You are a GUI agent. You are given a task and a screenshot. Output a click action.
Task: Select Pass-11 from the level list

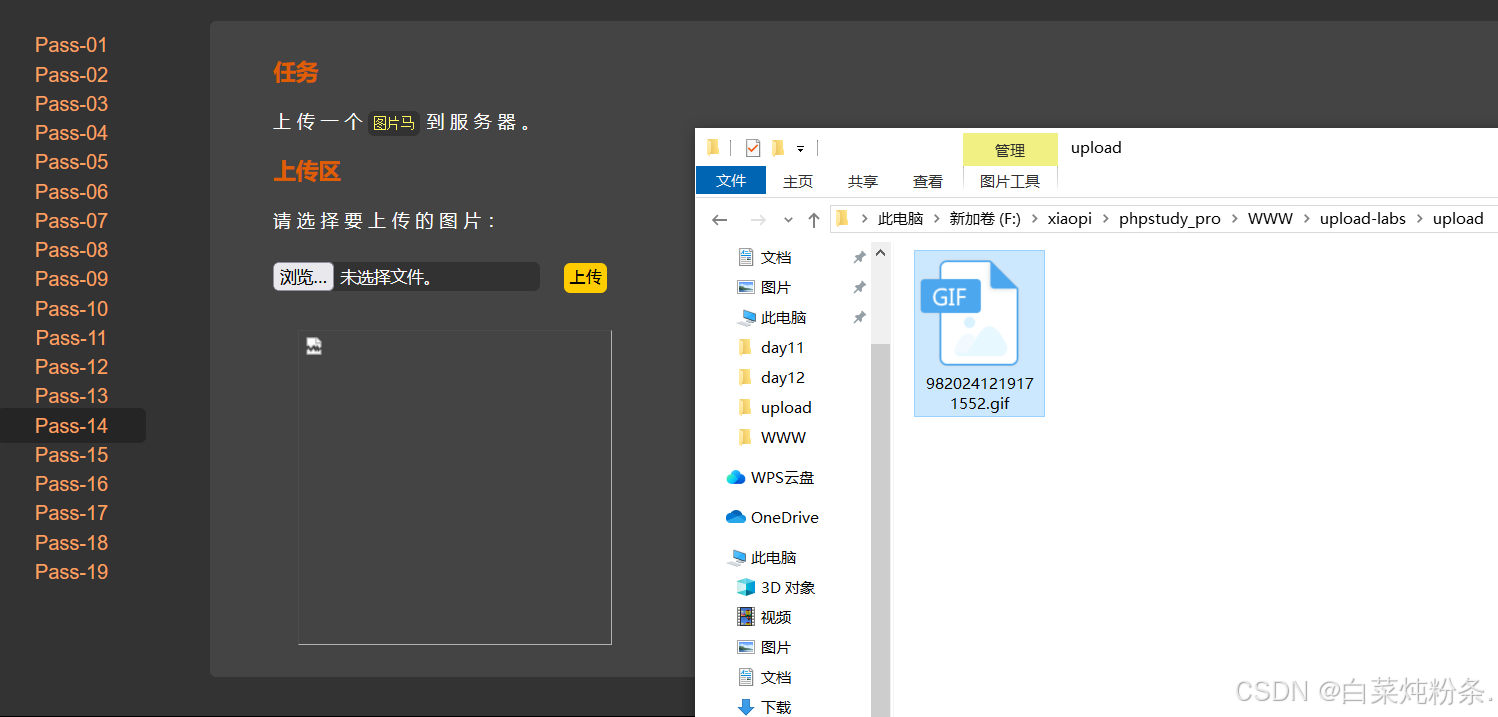point(71,338)
